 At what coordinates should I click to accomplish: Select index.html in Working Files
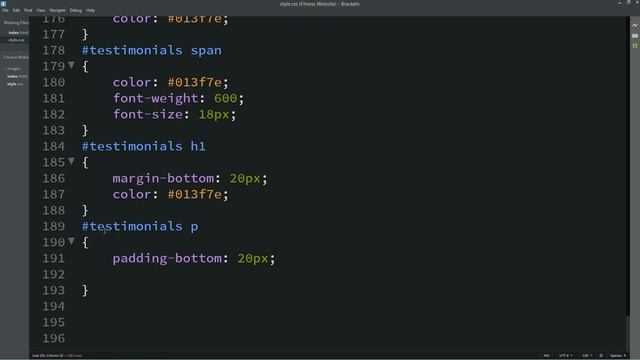(18, 32)
